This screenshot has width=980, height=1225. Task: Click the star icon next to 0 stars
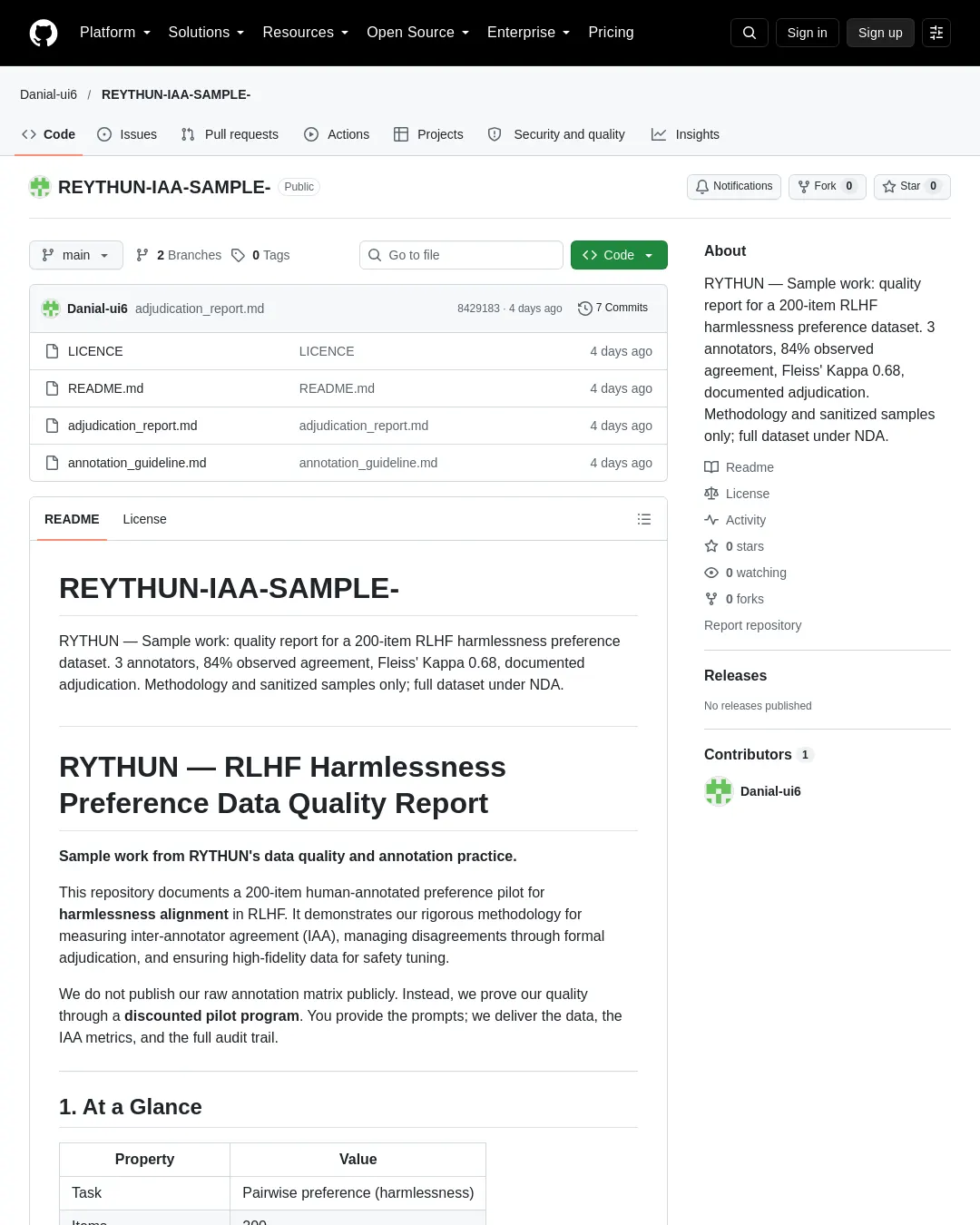[x=711, y=546]
